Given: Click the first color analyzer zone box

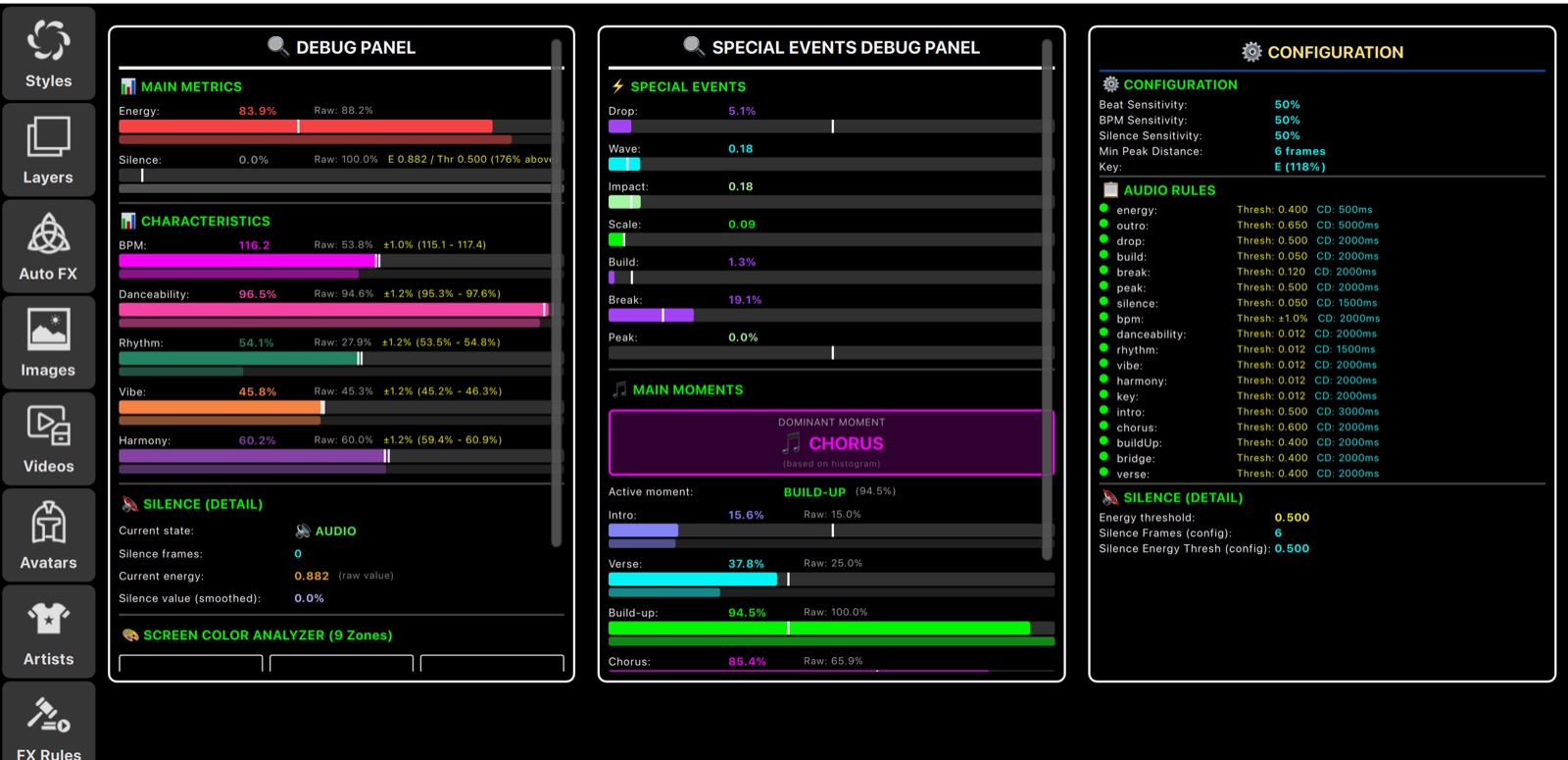Looking at the screenshot, I should tap(191, 663).
